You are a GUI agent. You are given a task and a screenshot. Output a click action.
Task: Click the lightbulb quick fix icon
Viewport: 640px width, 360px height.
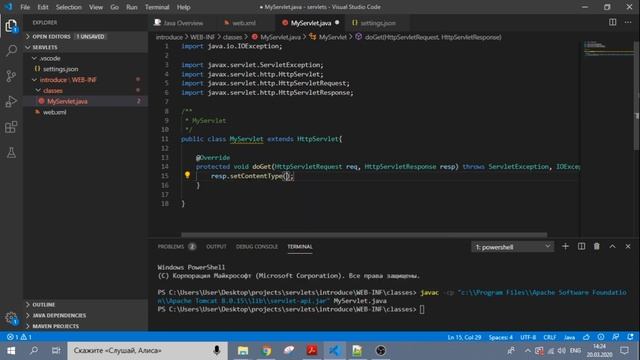point(187,175)
